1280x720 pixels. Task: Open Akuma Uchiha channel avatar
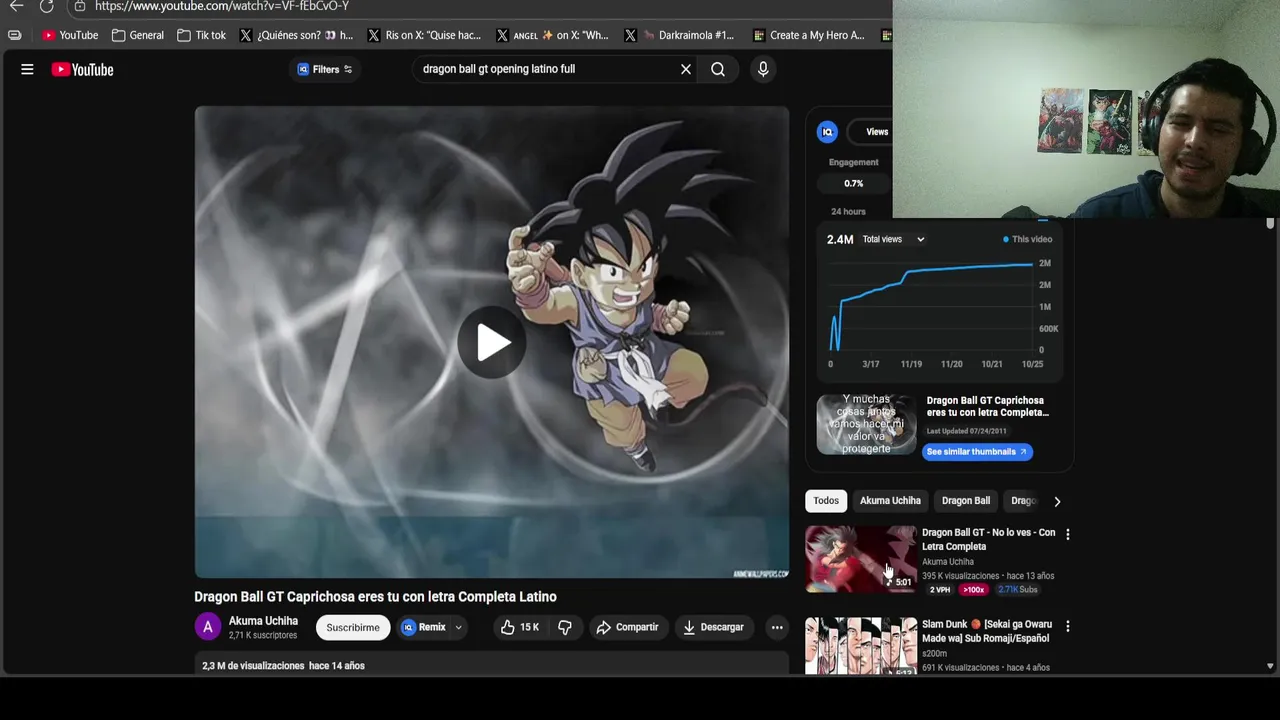coord(208,627)
